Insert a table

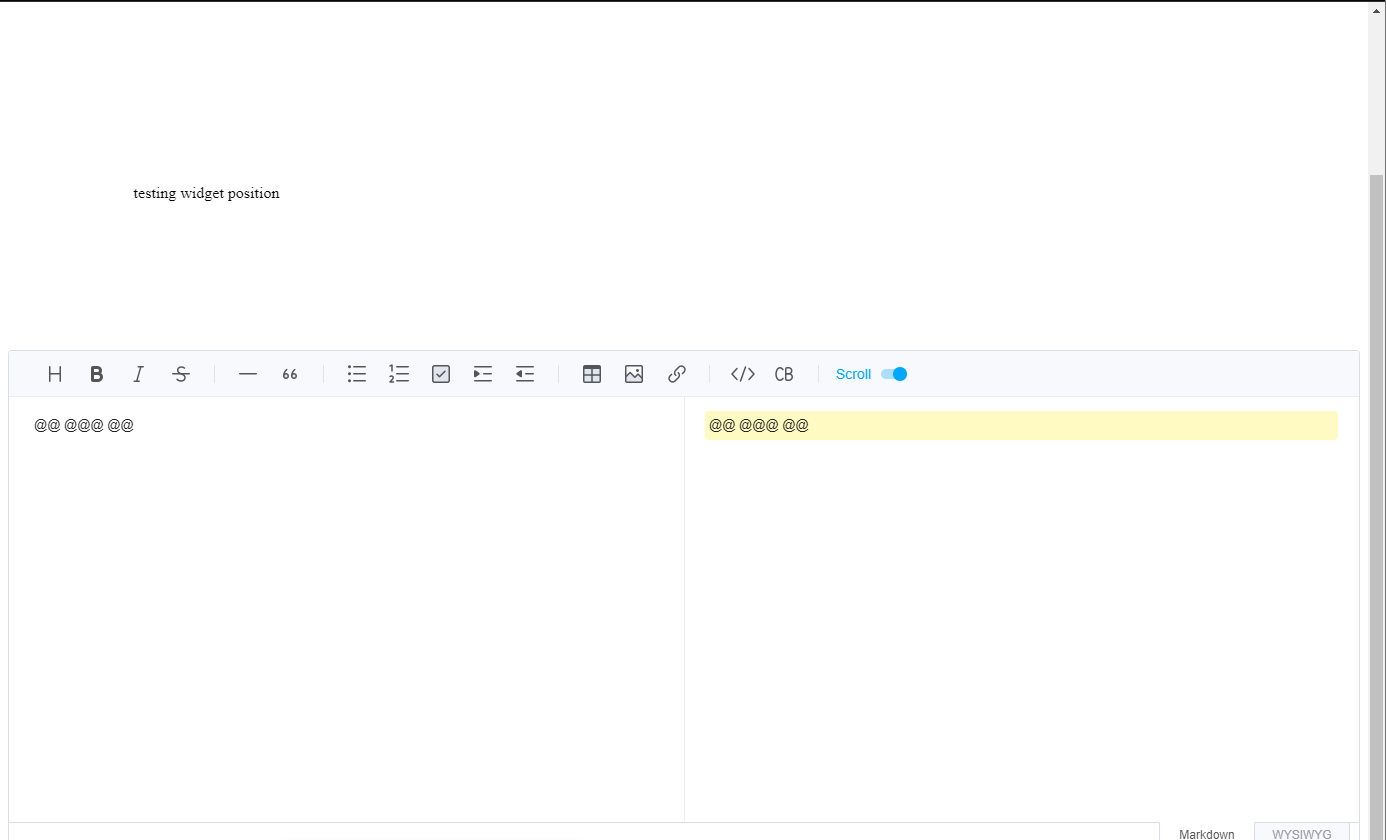coord(591,373)
